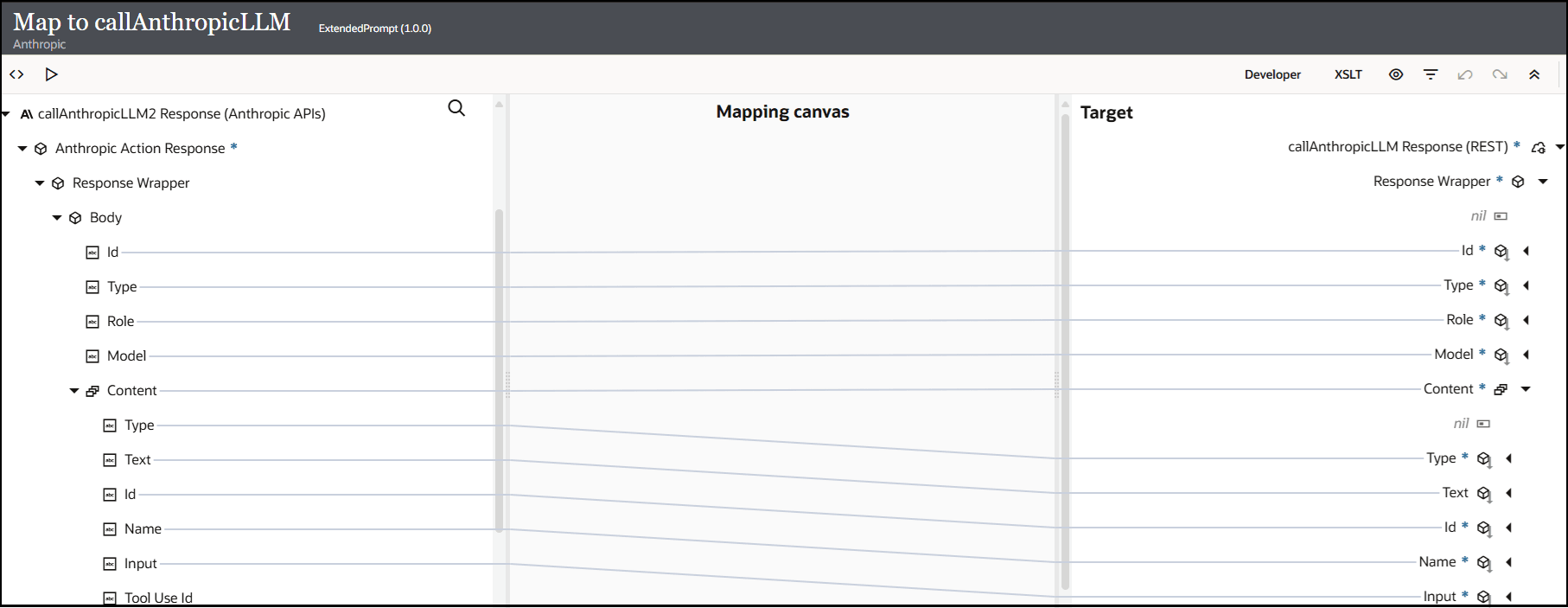Viewport: 1568px width, 608px height.
Task: Redo the mapping change
Action: coord(1500,74)
